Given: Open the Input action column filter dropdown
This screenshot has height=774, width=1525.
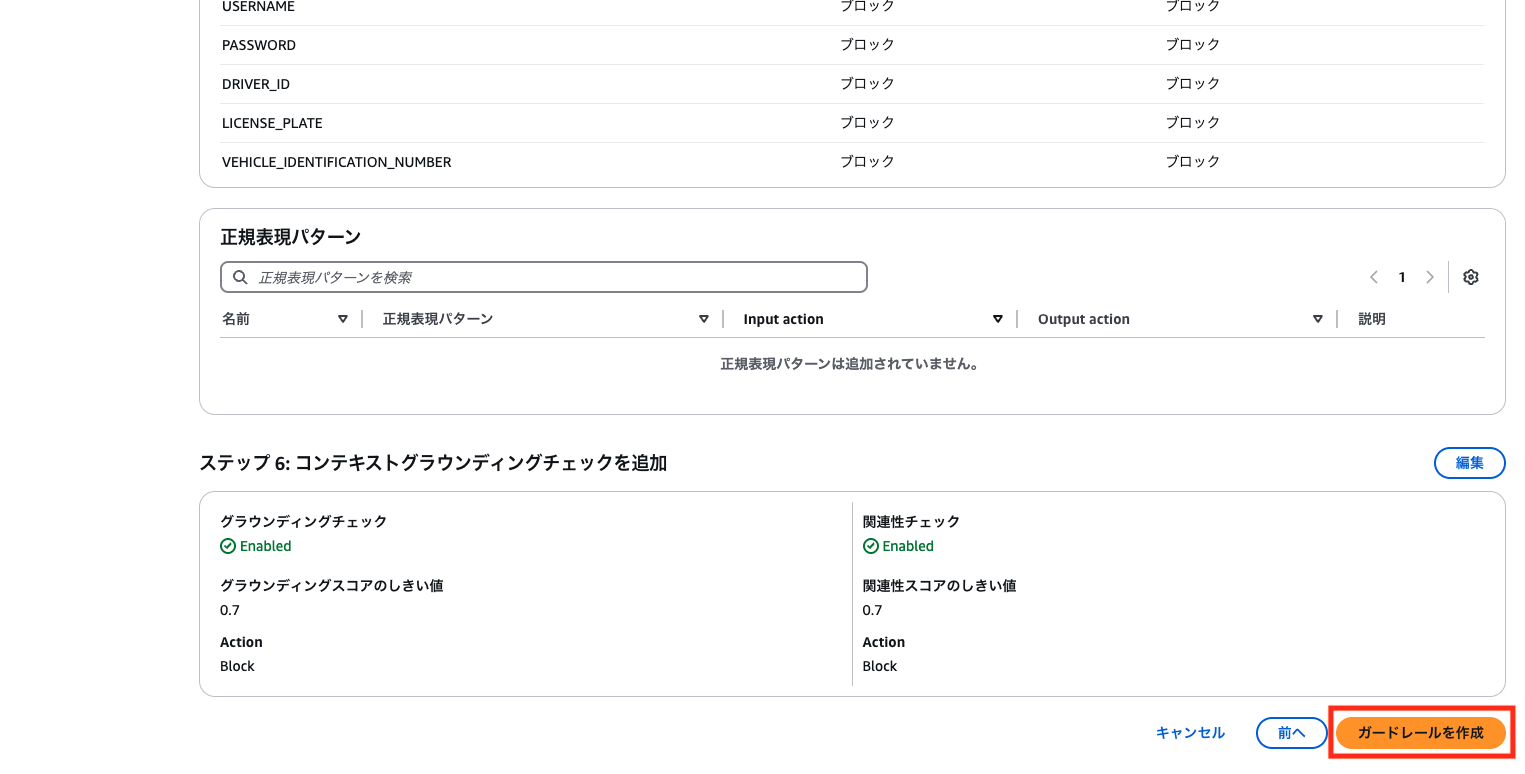Looking at the screenshot, I should coord(997,318).
